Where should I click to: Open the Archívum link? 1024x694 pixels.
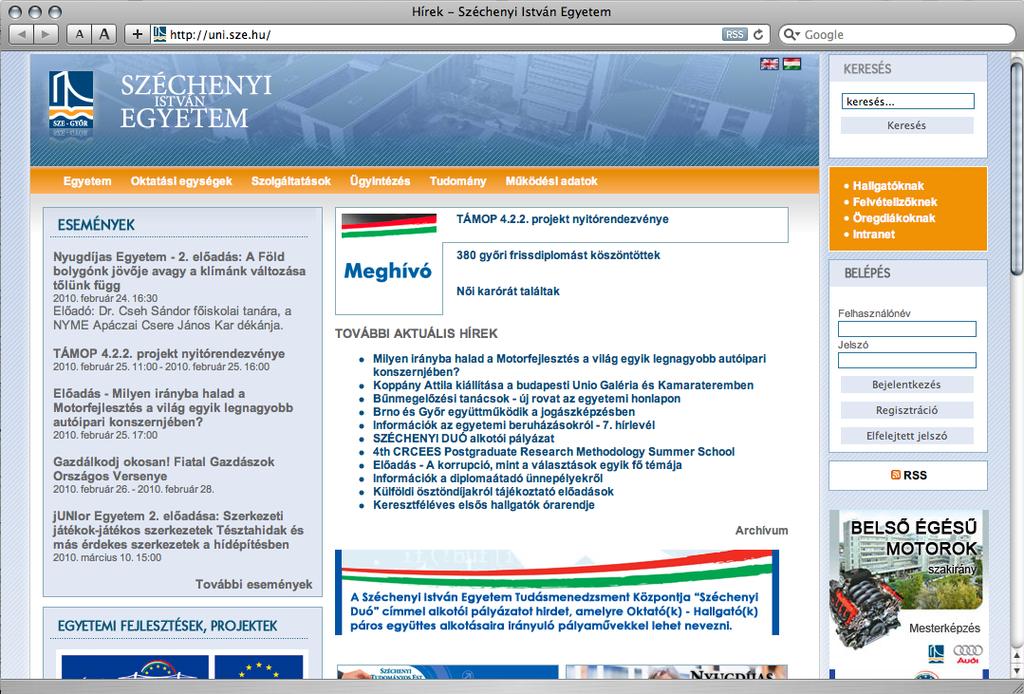pyautogui.click(x=761, y=531)
